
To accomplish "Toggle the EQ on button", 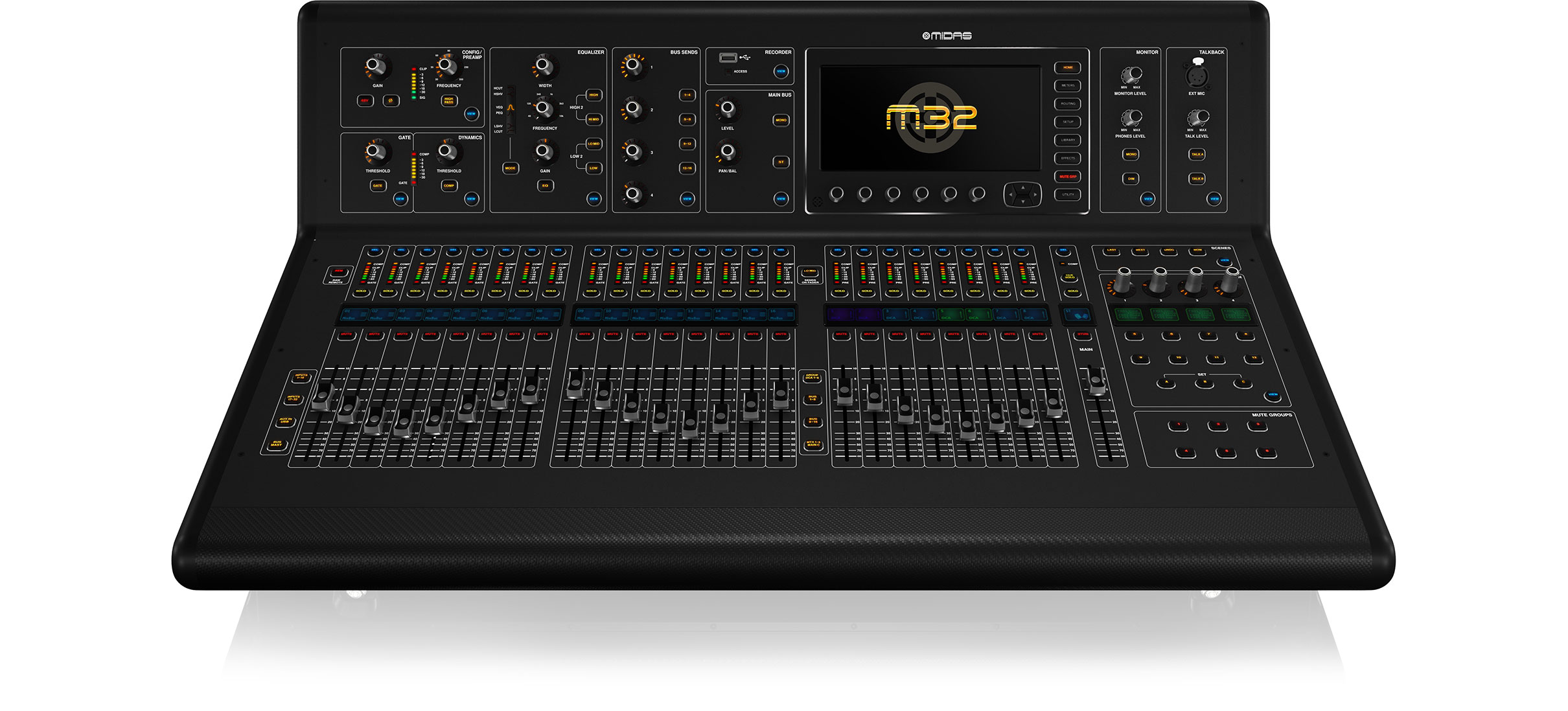I will pos(545,186).
